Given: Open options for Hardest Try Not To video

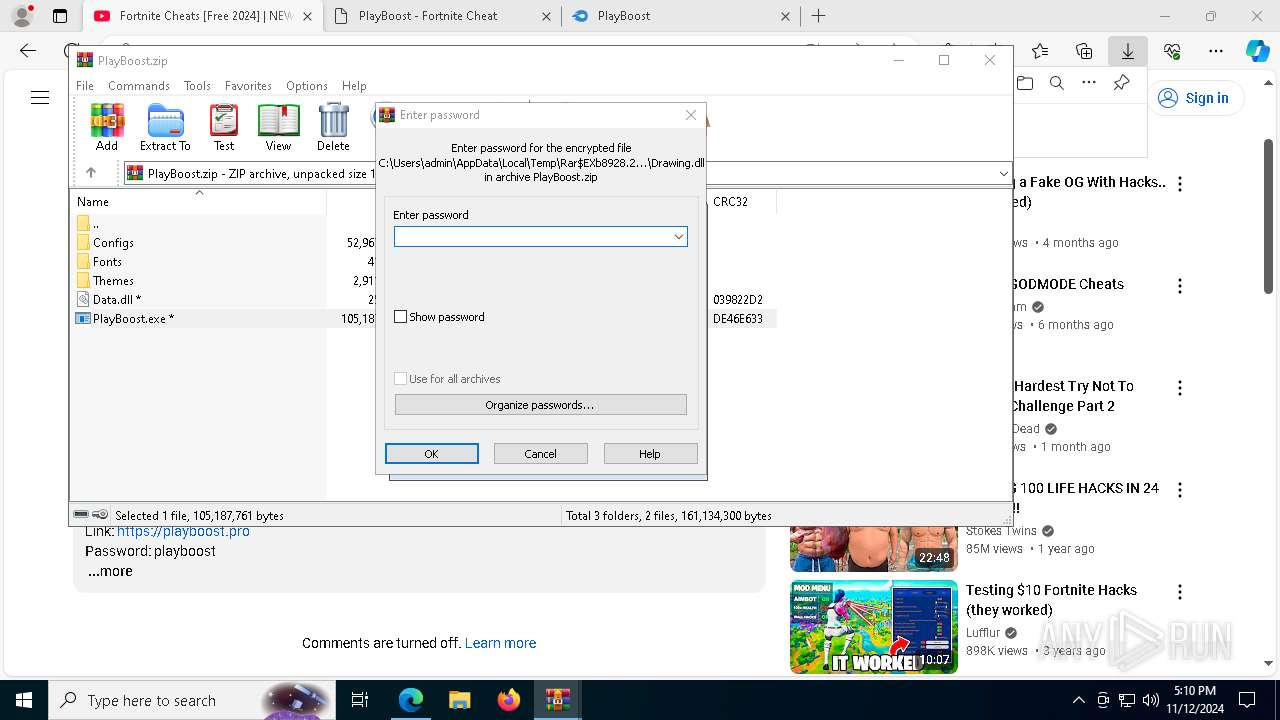Looking at the screenshot, I should coord(1180,388).
